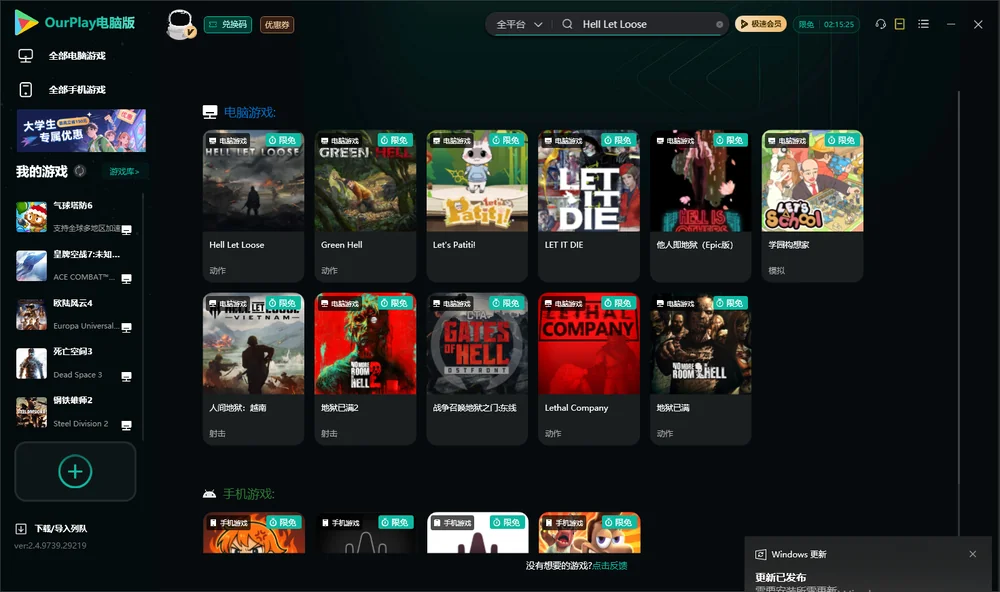
Task: Click the OurPlay logo icon
Action: (26, 23)
